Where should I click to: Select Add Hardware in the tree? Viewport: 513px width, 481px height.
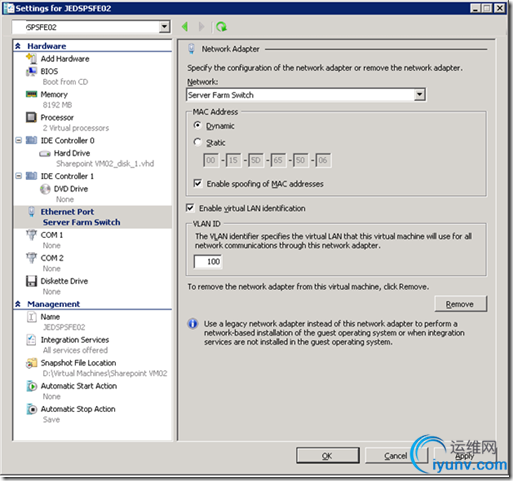pyautogui.click(x=65, y=59)
